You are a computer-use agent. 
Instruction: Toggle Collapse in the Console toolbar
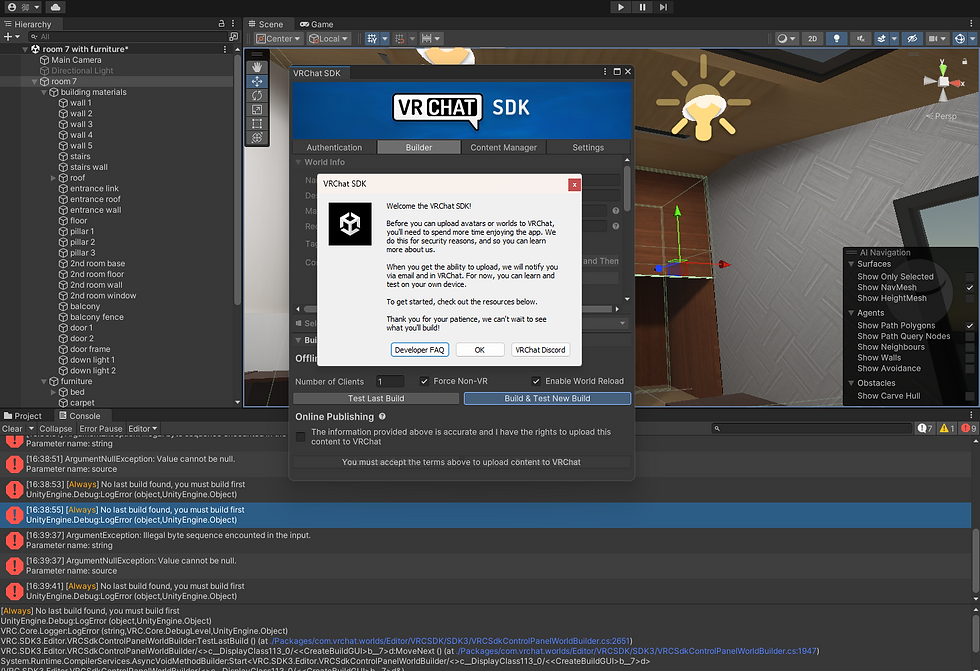click(x=56, y=429)
